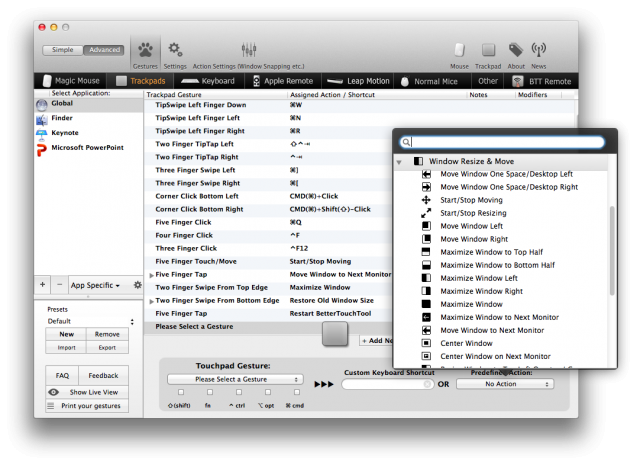Collapse the Window Resize & Move group
Viewport: 640px width, 465px height.
[400, 160]
